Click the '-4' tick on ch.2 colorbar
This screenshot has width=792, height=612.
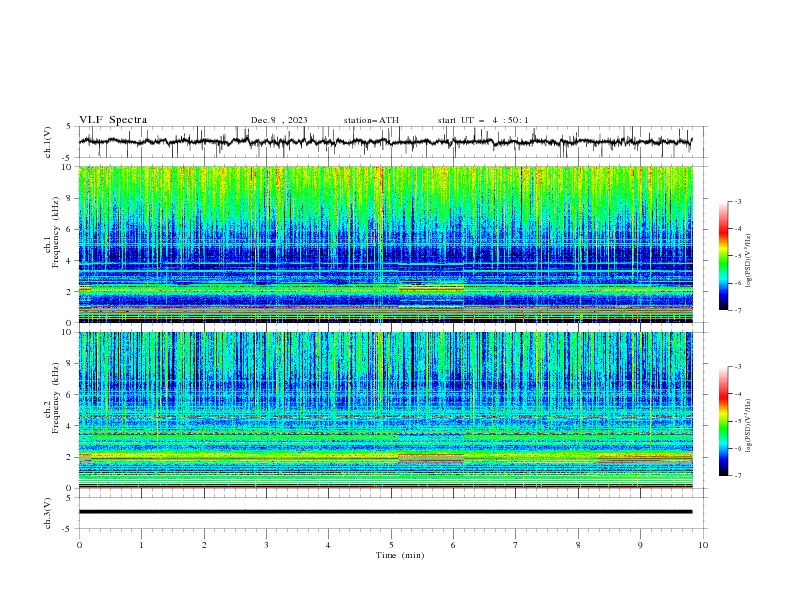point(737,394)
